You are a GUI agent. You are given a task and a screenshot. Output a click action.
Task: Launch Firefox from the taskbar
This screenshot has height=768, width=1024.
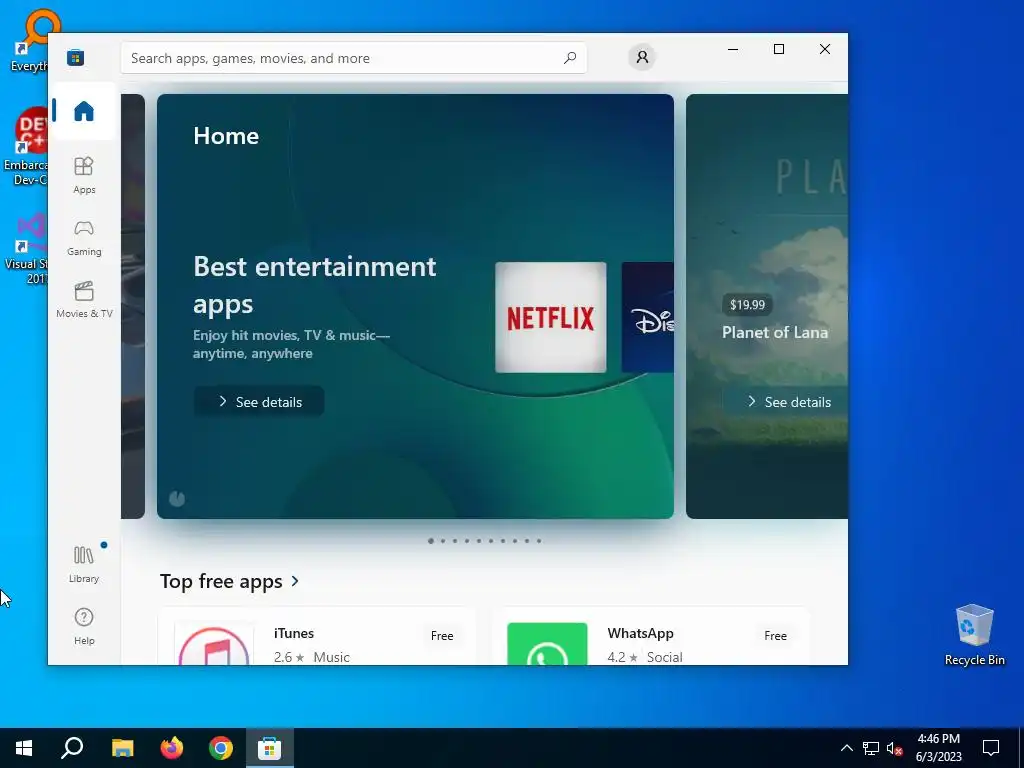coord(172,748)
